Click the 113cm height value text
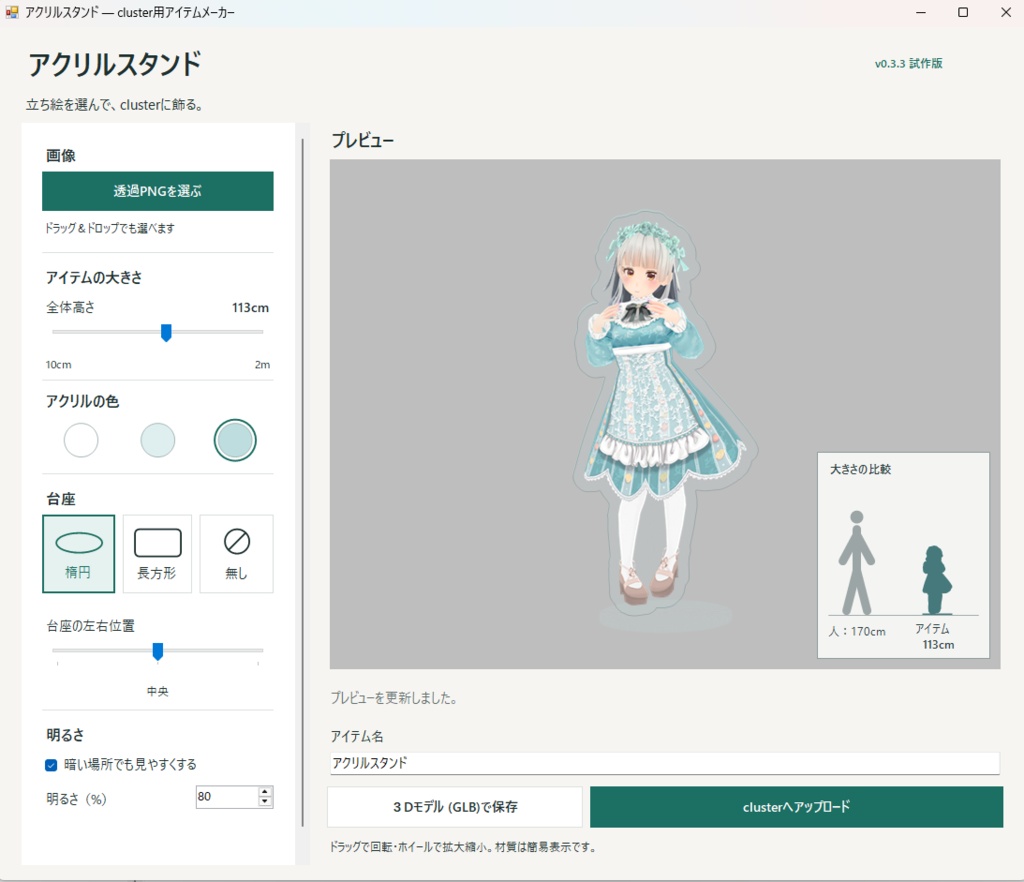The image size is (1024, 882). 250,307
